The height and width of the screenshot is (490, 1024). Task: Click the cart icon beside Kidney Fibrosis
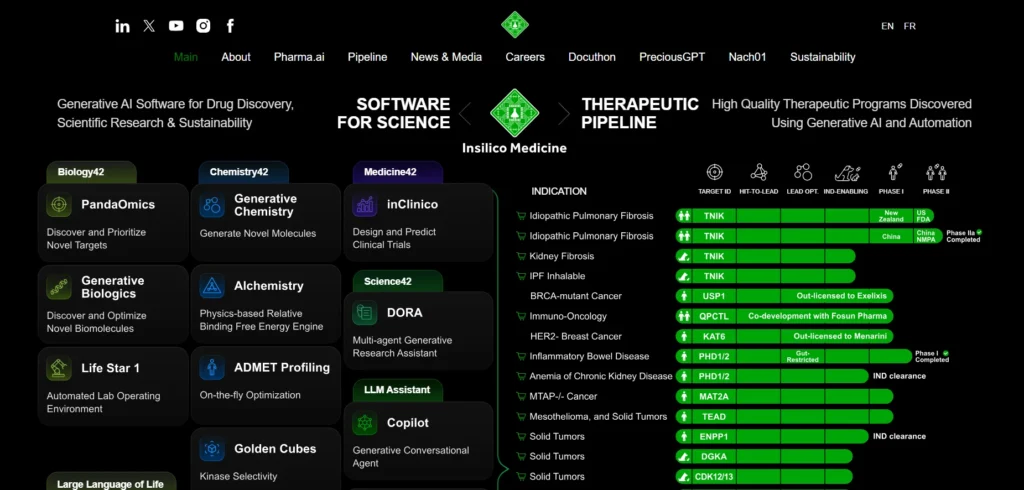point(521,256)
